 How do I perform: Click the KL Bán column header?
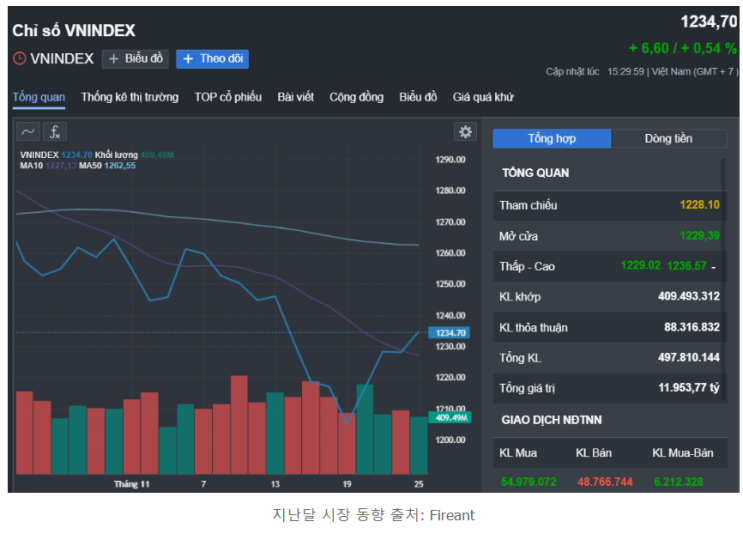click(x=594, y=453)
